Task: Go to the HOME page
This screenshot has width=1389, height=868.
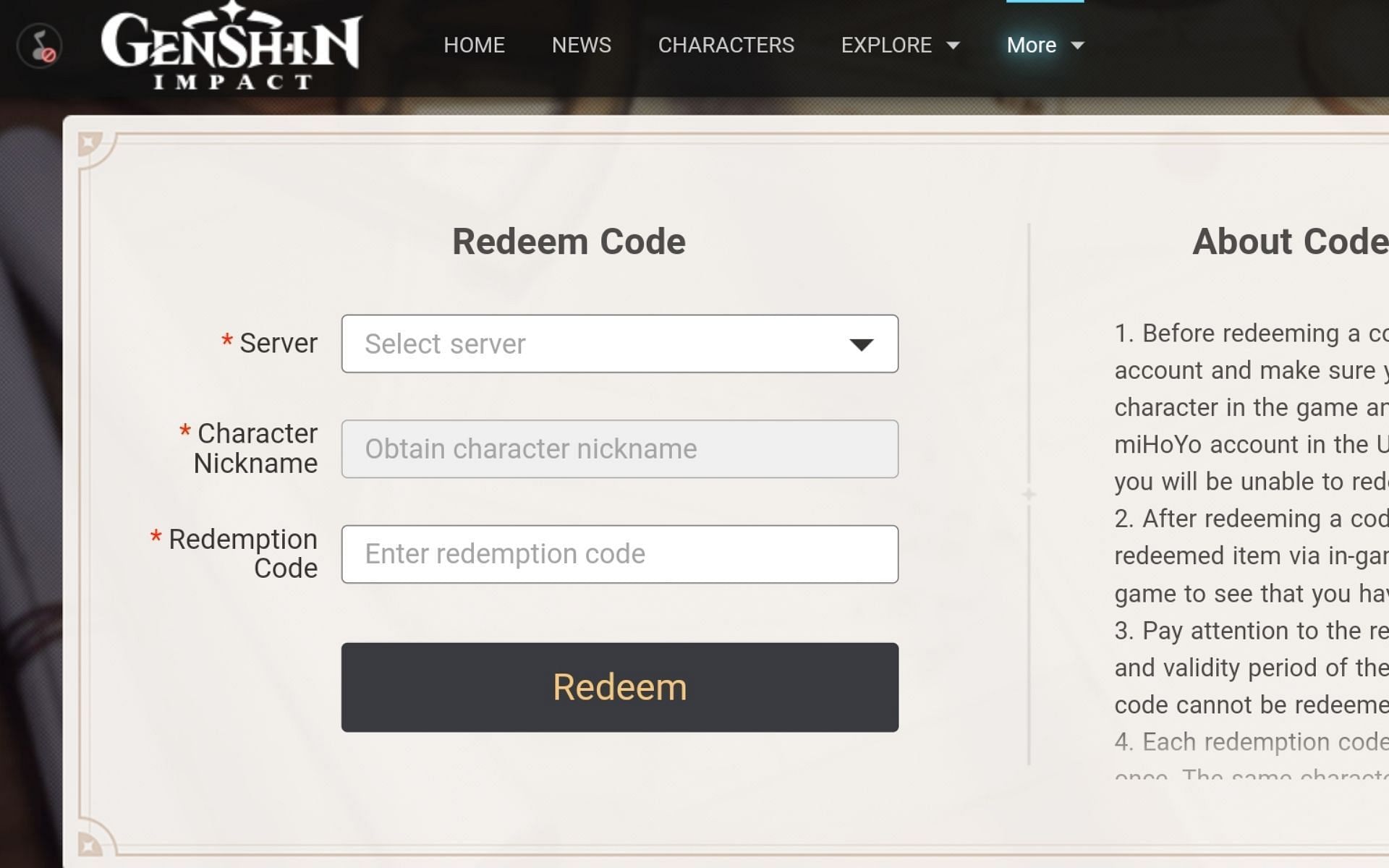Action: point(474,46)
